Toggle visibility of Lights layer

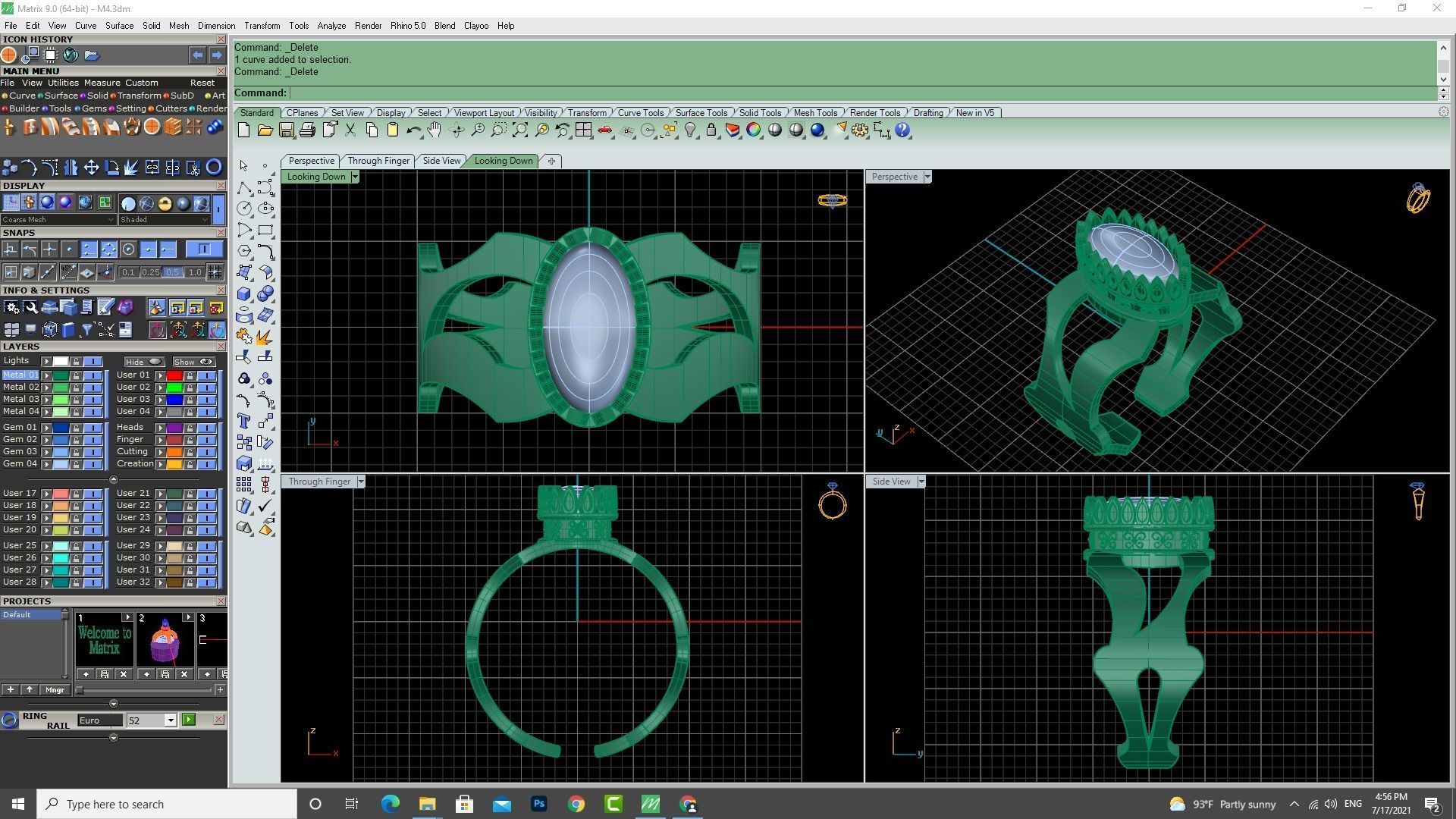pyautogui.click(x=93, y=361)
